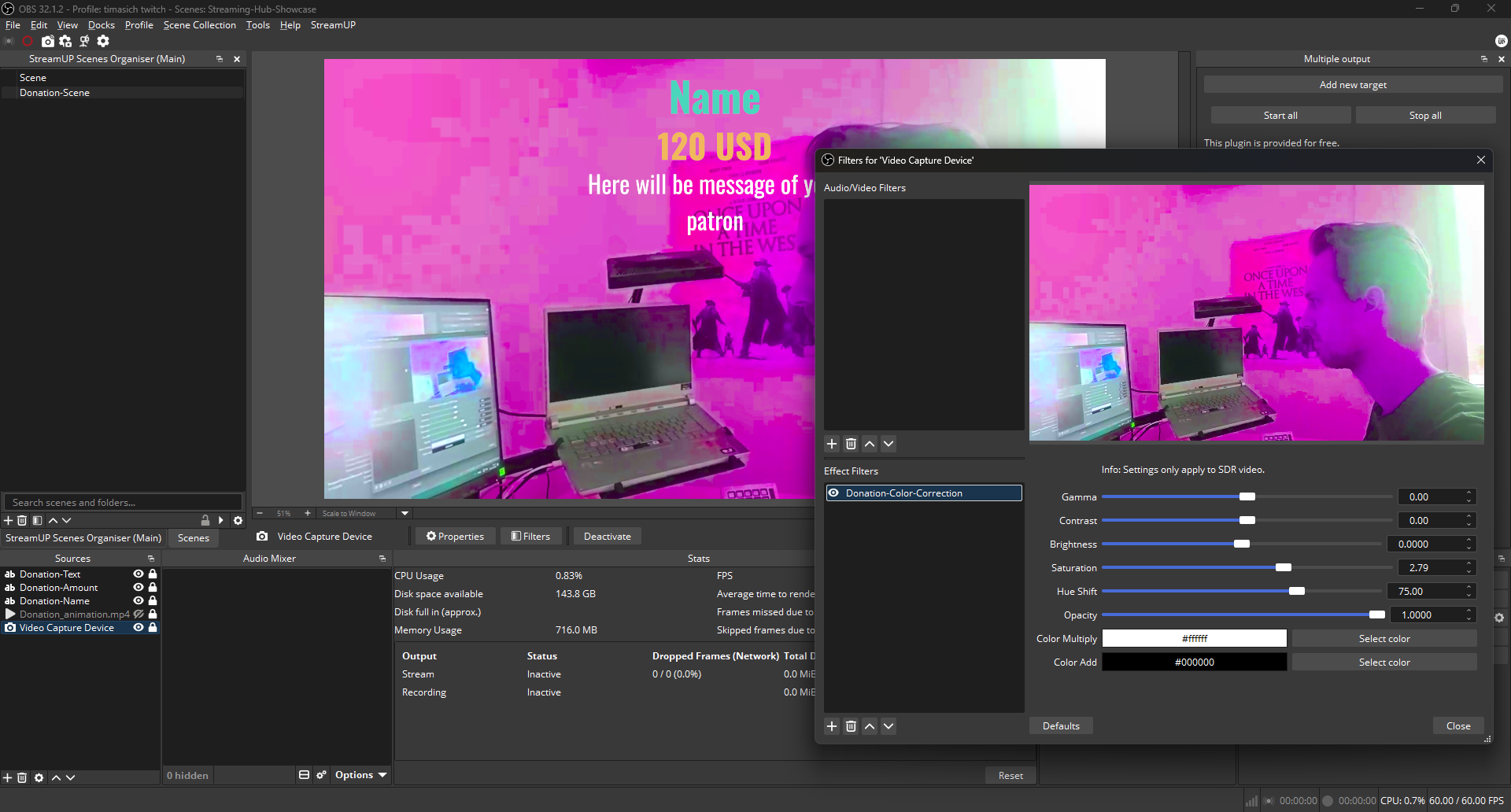Move scene down in Scenes Organiser

(67, 521)
